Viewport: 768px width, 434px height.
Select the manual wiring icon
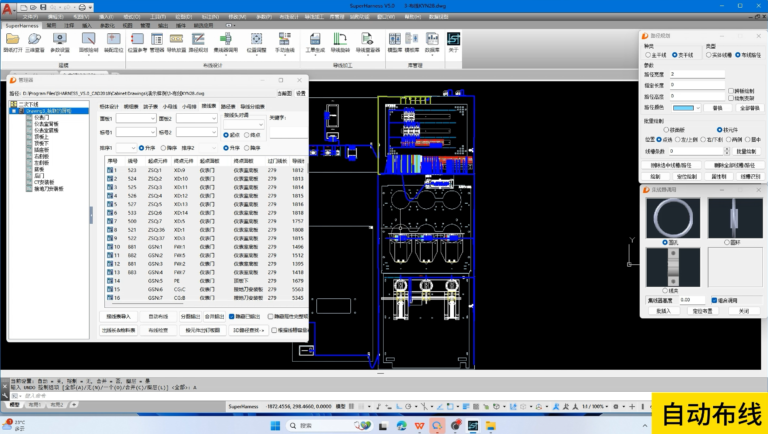coord(285,39)
